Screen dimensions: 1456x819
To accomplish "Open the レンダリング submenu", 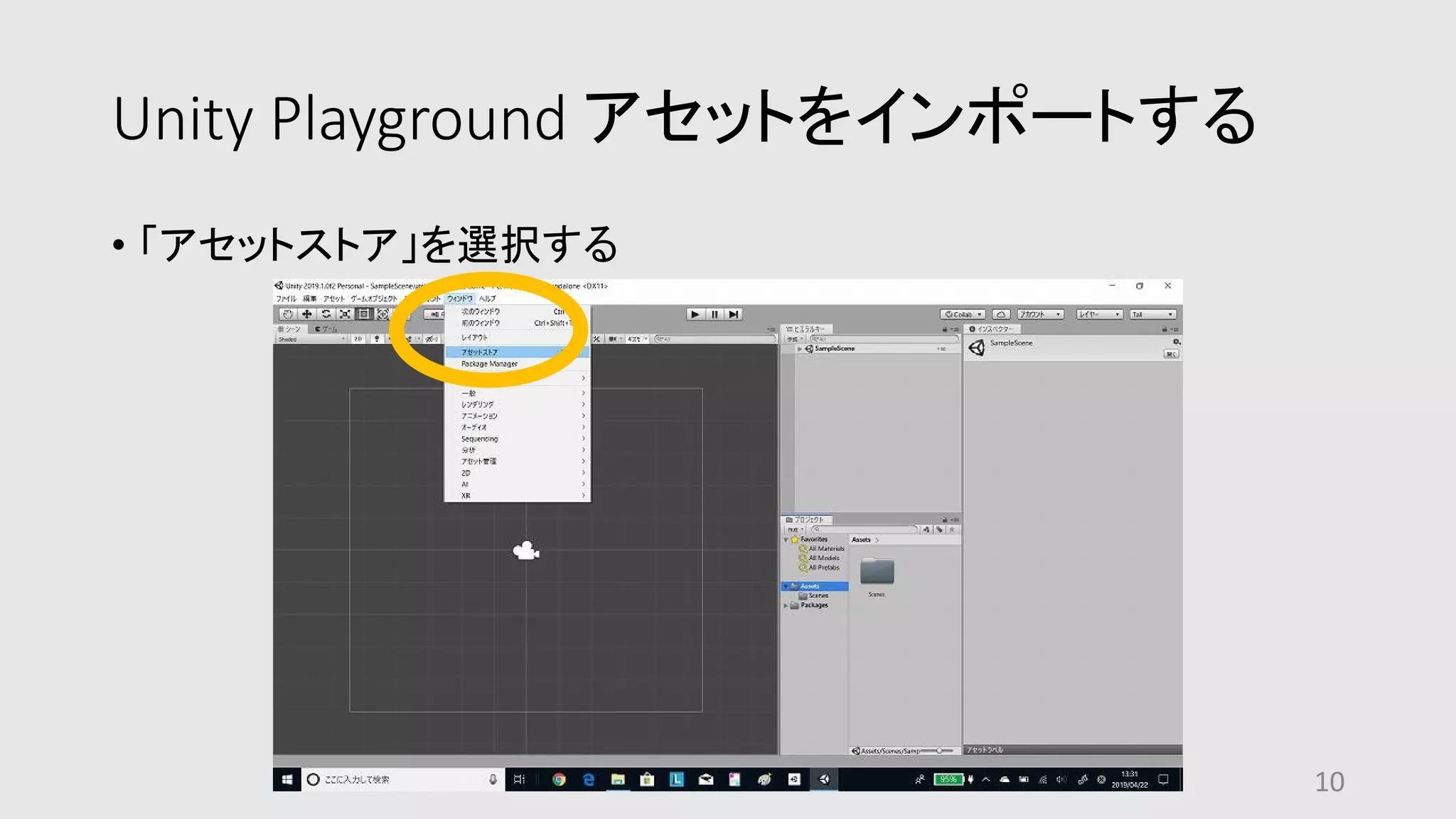I will pyautogui.click(x=517, y=405).
